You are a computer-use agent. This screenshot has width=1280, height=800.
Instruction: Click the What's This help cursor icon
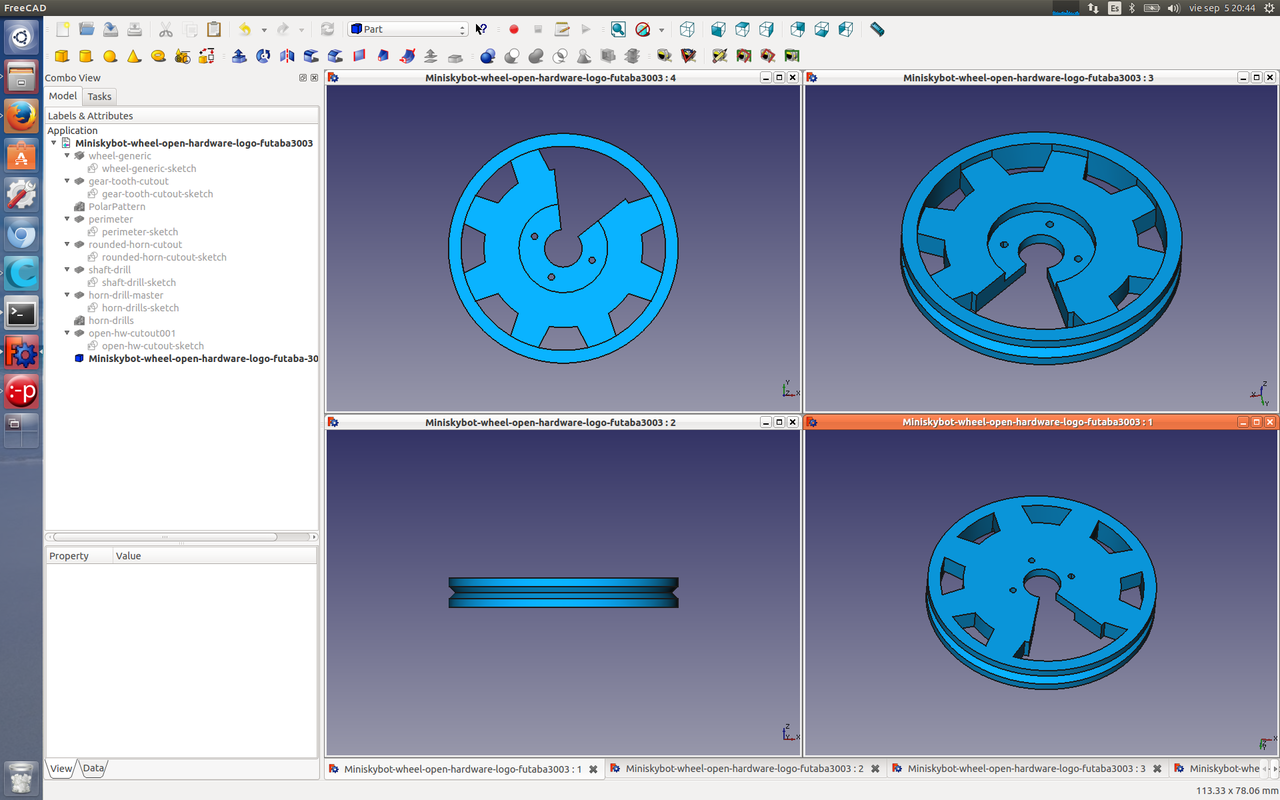tap(481, 30)
